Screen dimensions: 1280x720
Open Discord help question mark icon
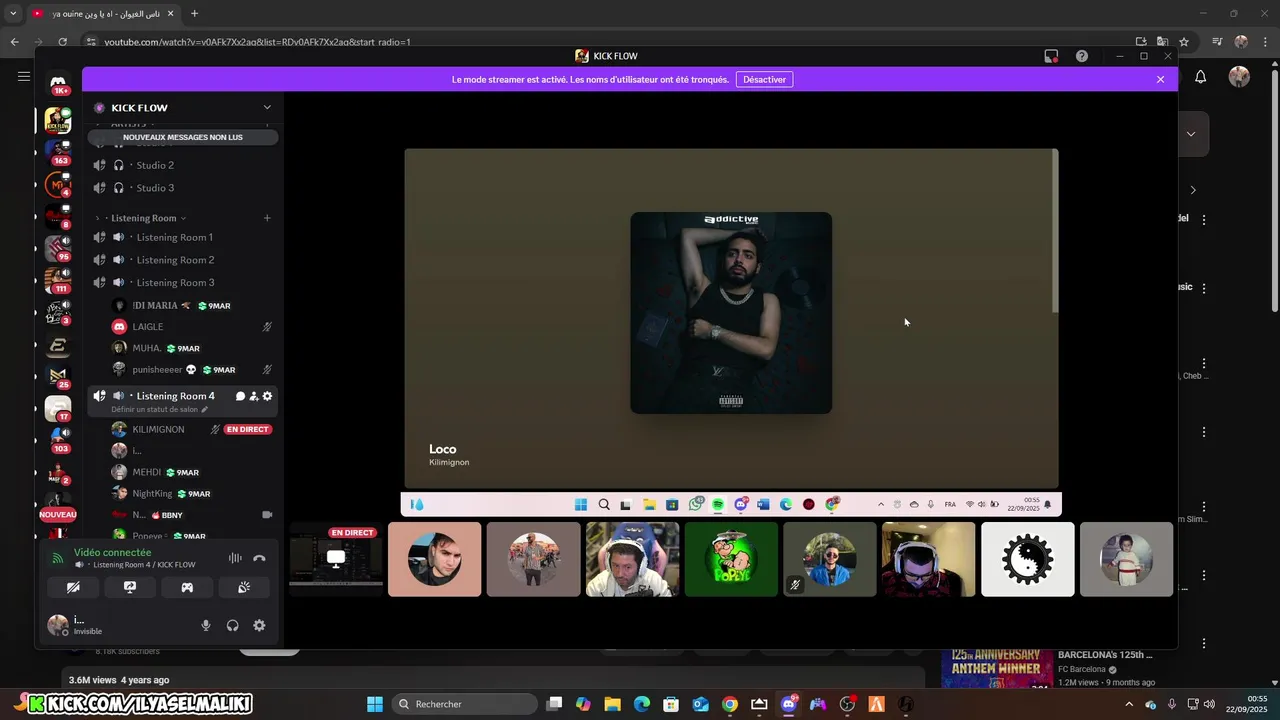pyautogui.click(x=1082, y=56)
